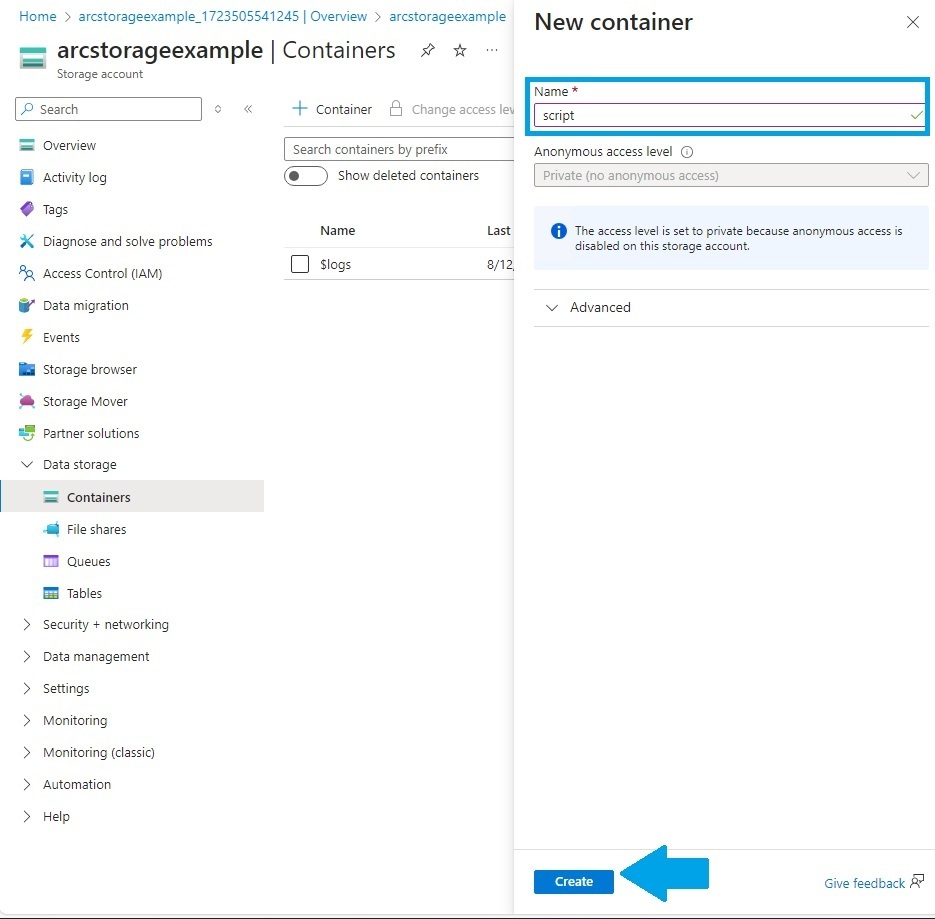The height and width of the screenshot is (919, 935).
Task: Select Containers in Data storage
Action: tap(132, 497)
